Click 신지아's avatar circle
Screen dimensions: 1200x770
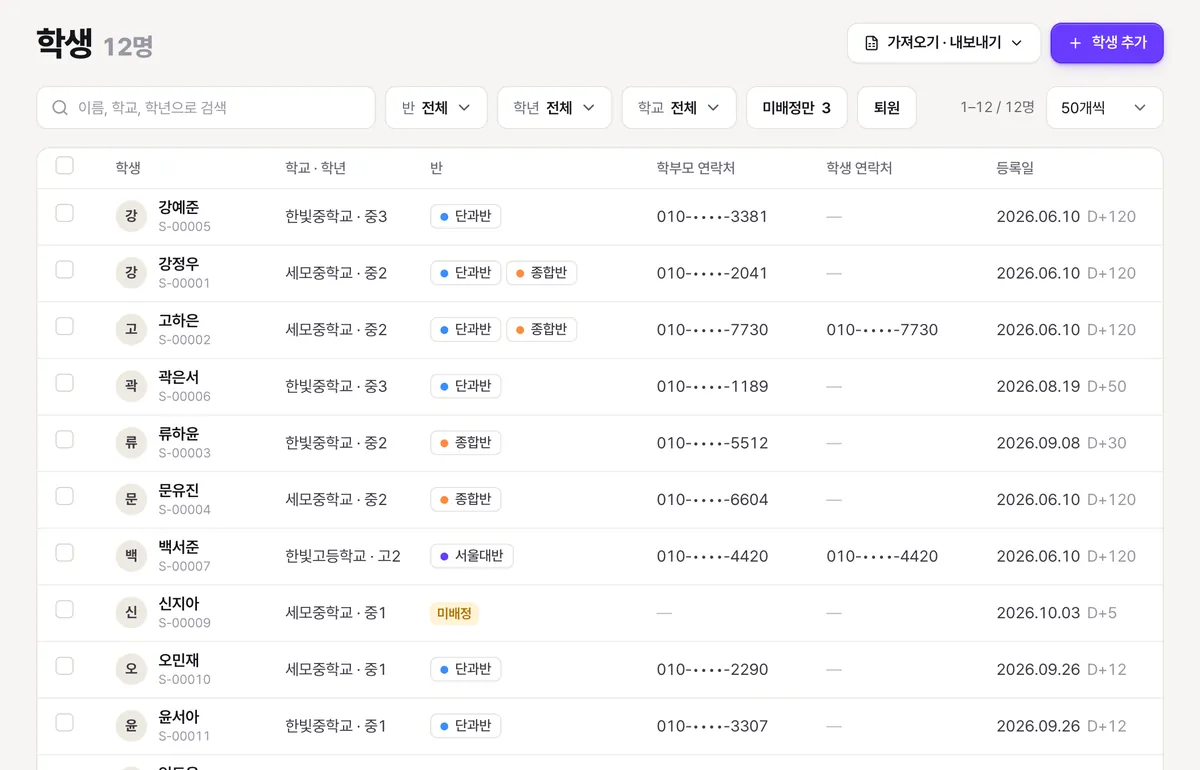[x=131, y=612]
